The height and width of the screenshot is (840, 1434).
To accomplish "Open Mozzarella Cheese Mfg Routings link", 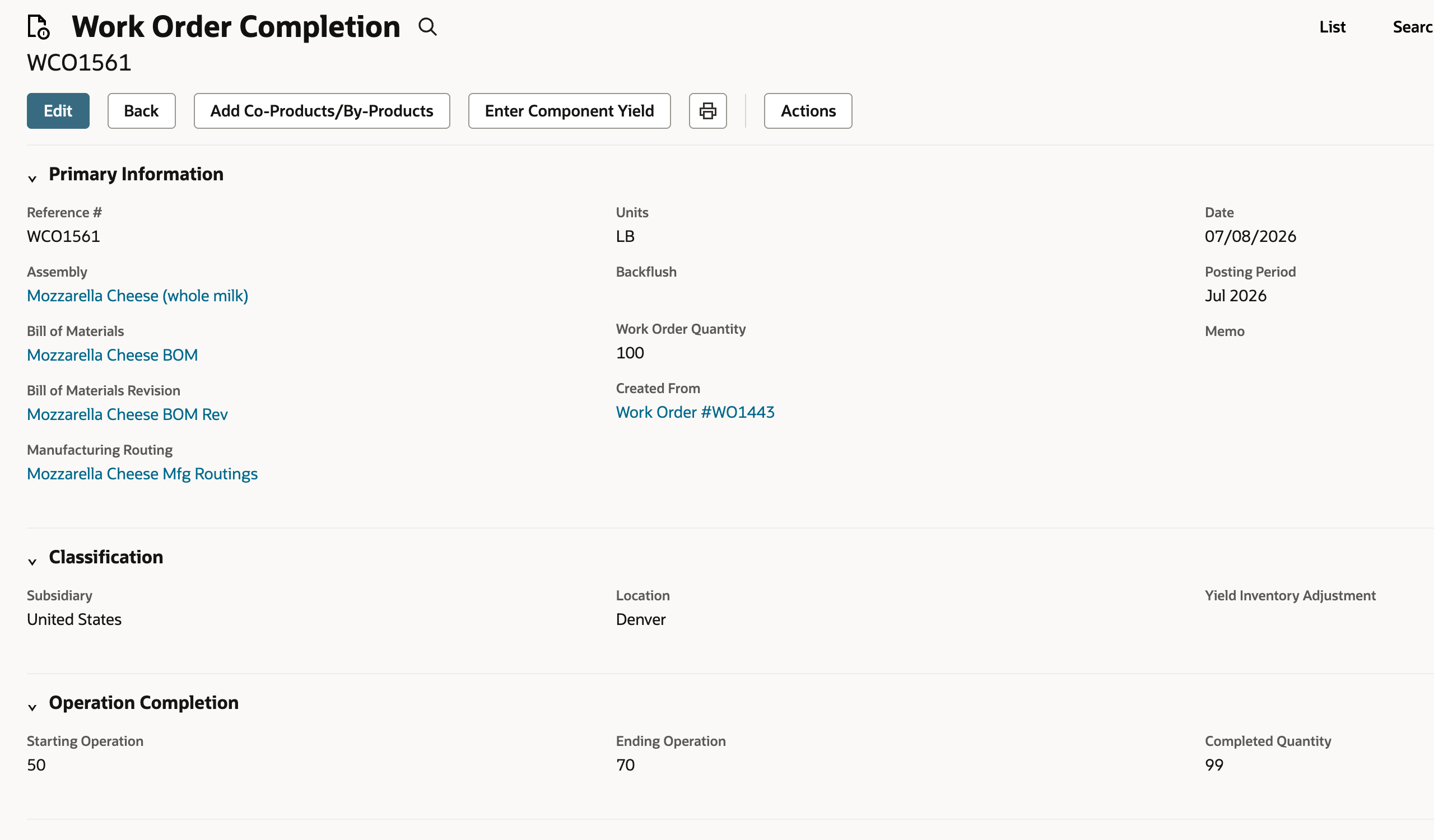I will (142, 474).
